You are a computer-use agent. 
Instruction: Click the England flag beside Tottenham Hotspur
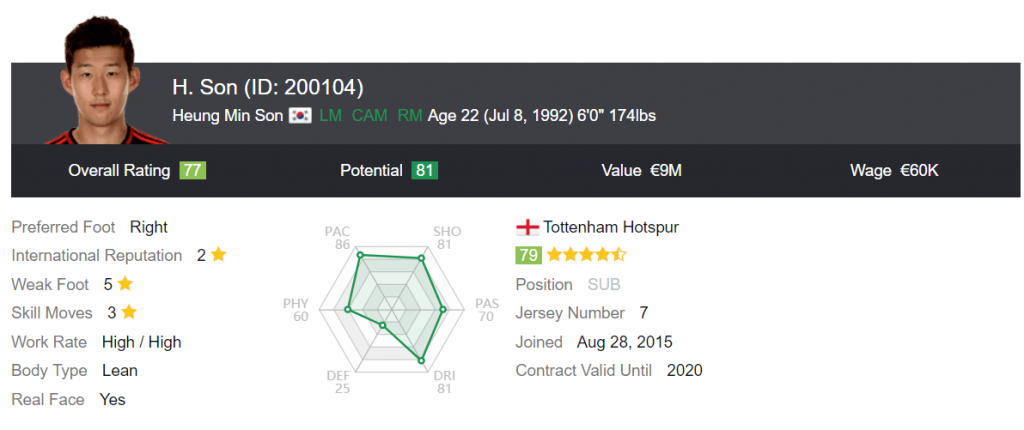(526, 227)
